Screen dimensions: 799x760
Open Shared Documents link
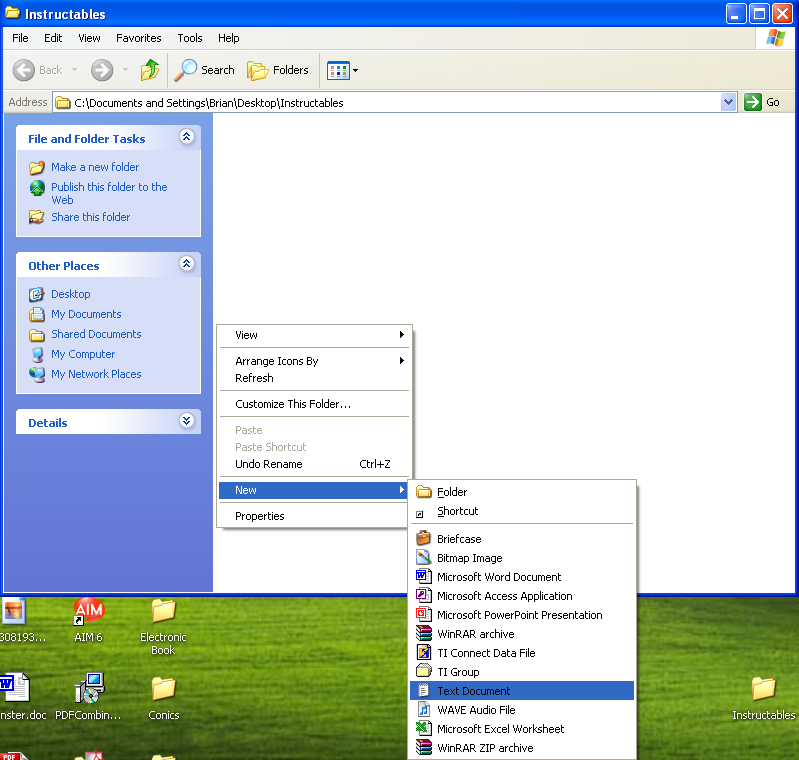[96, 334]
